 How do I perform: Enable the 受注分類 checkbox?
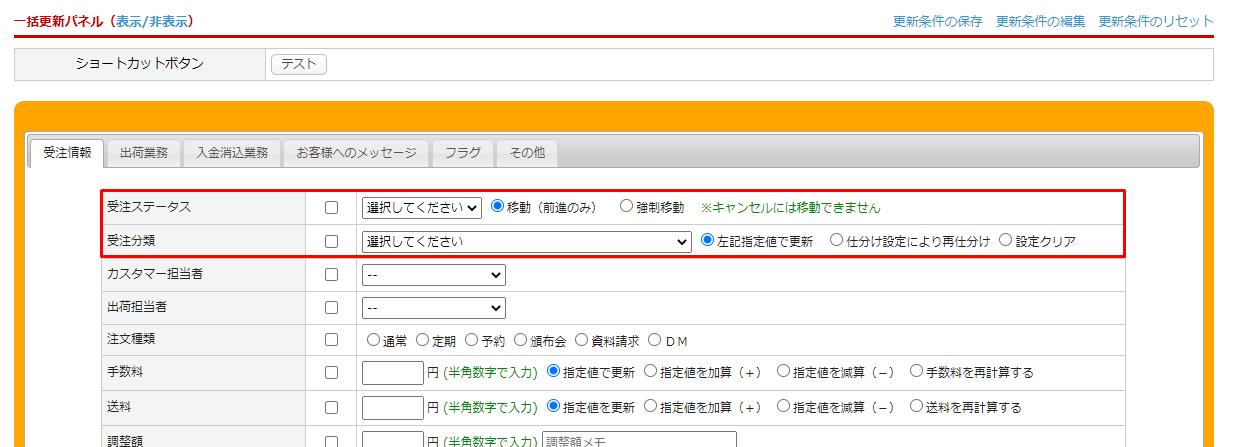coord(331,241)
